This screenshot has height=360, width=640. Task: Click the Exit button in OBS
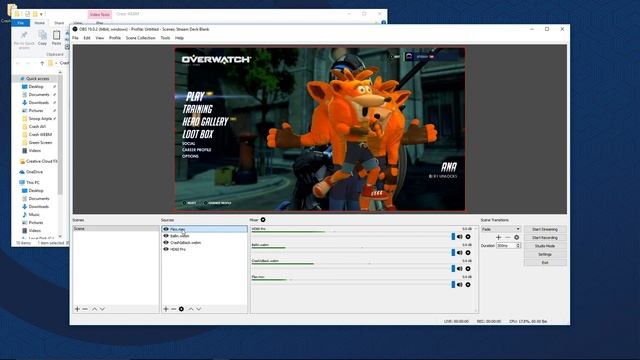[x=545, y=263]
